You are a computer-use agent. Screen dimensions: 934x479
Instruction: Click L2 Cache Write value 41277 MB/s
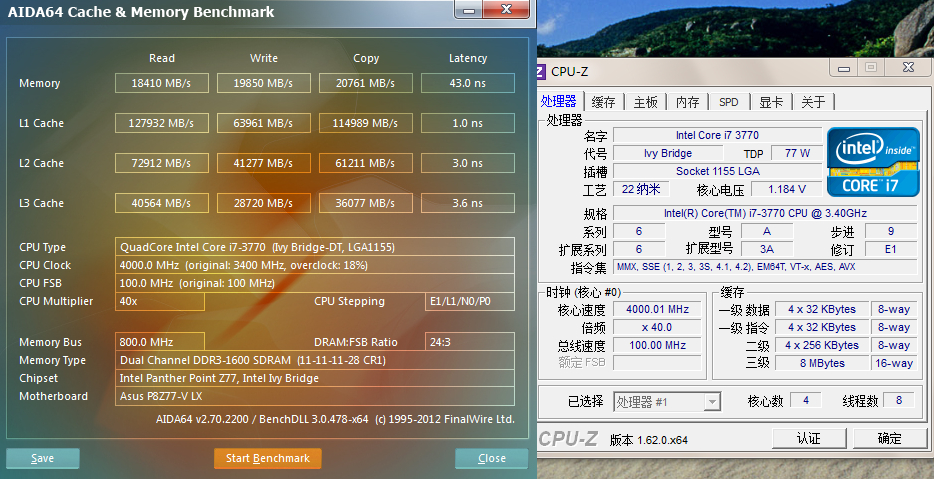point(263,163)
